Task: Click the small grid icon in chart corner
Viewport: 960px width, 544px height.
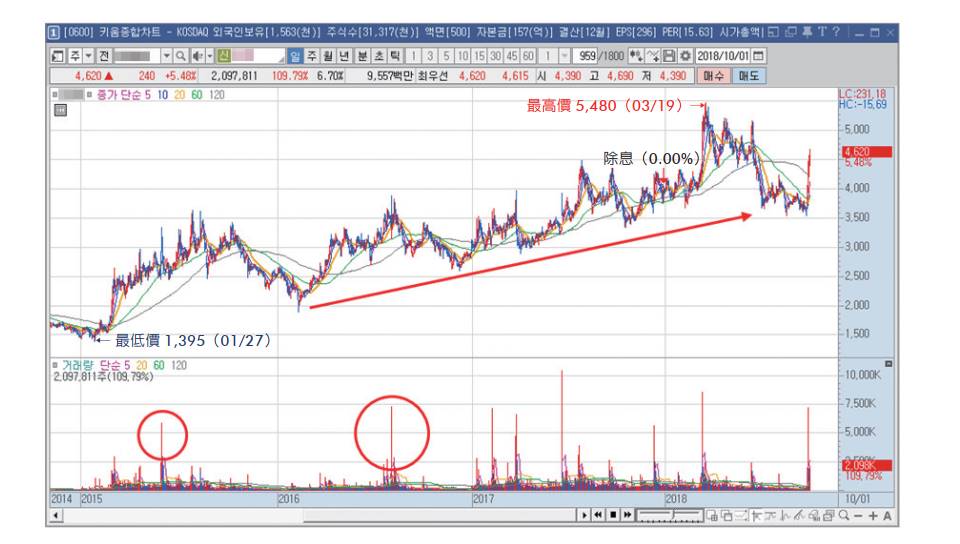Action: point(60,110)
